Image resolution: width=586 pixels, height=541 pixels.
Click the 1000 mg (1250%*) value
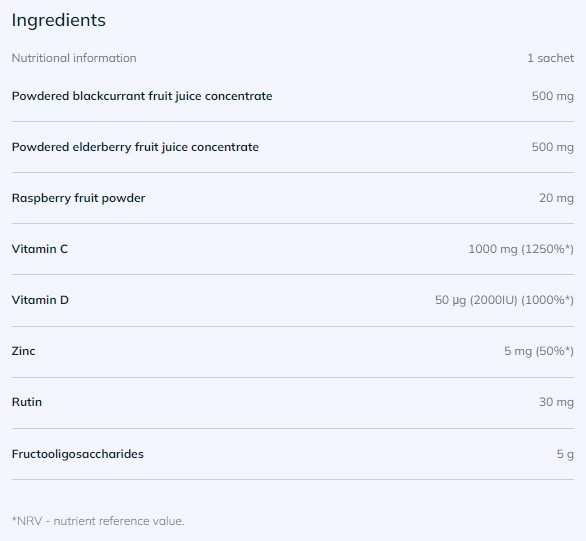coord(521,249)
